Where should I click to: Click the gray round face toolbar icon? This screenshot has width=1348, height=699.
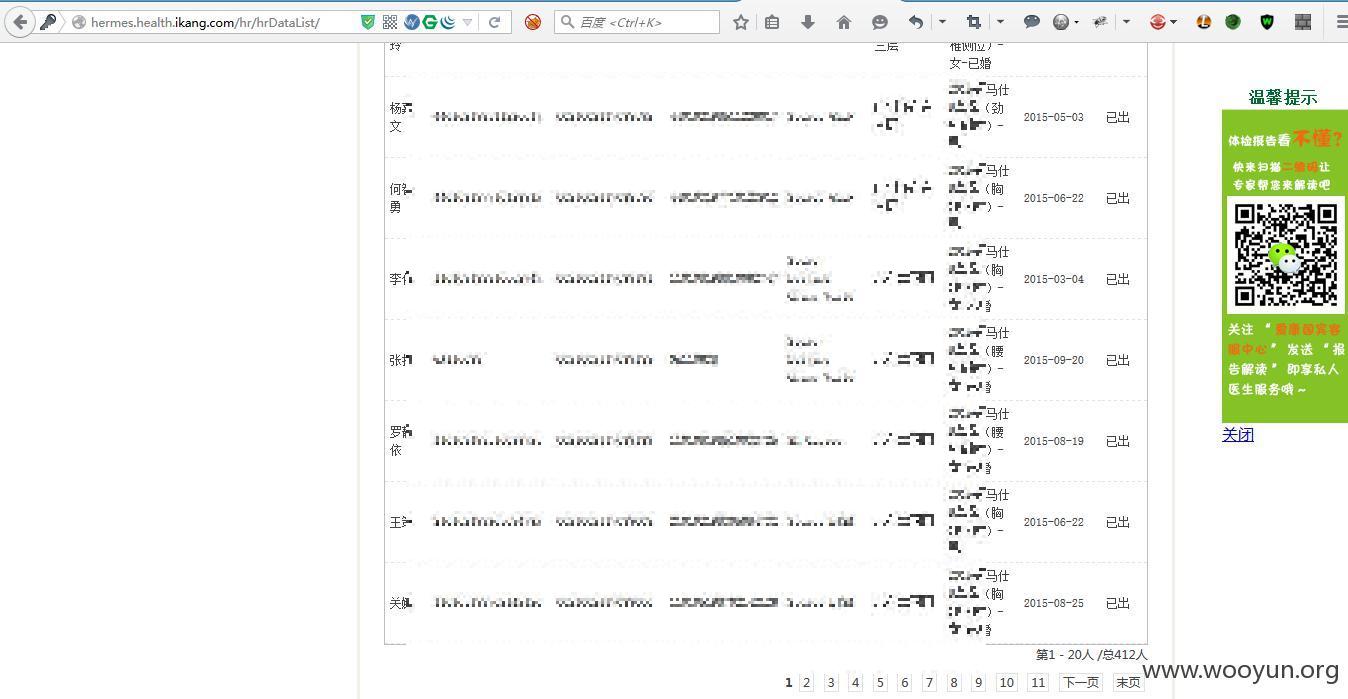pos(1060,21)
